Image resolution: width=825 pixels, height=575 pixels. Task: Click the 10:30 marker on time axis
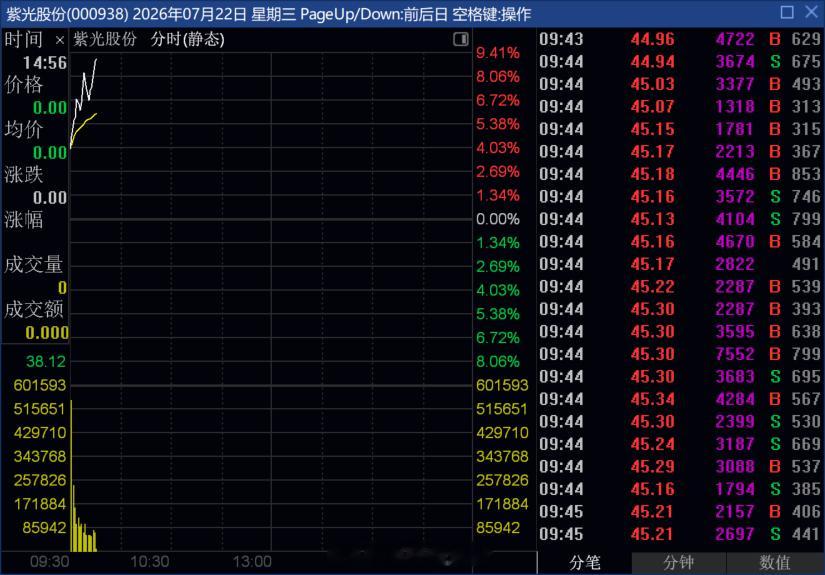149,562
